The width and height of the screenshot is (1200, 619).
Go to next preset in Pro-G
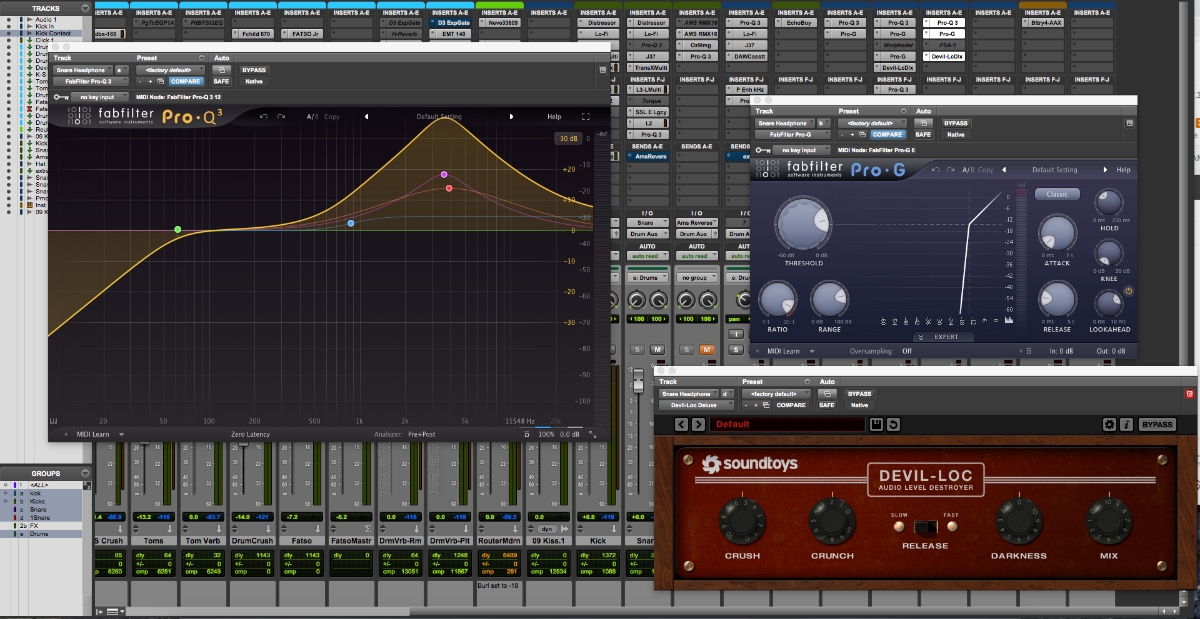coord(1107,170)
